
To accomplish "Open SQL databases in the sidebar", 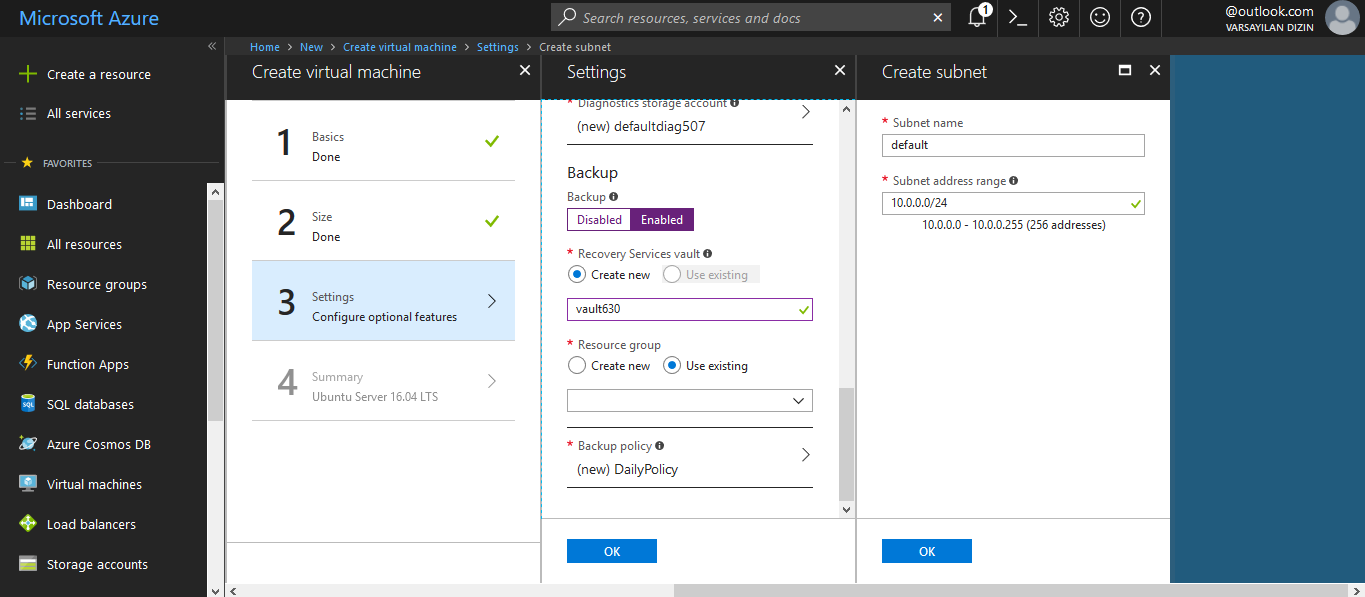I will [90, 404].
